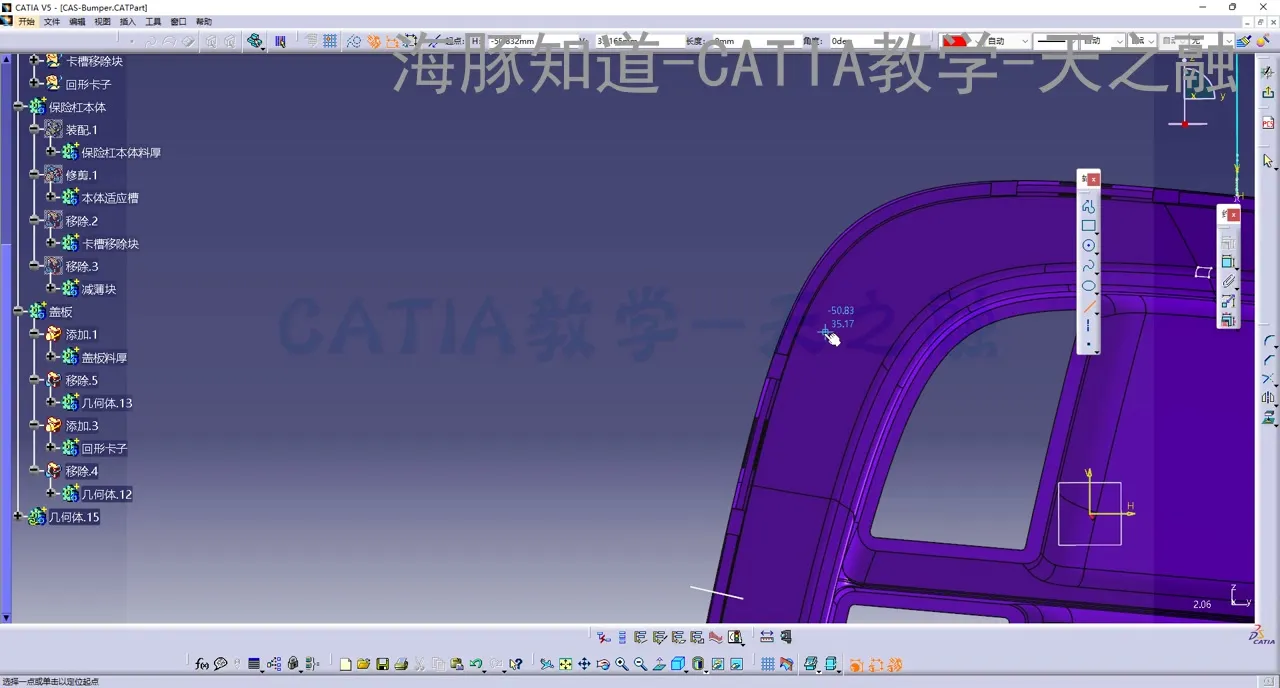Image resolution: width=1280 pixels, height=688 pixels.
Task: Pick the Spline curve tool
Action: tap(1088, 266)
